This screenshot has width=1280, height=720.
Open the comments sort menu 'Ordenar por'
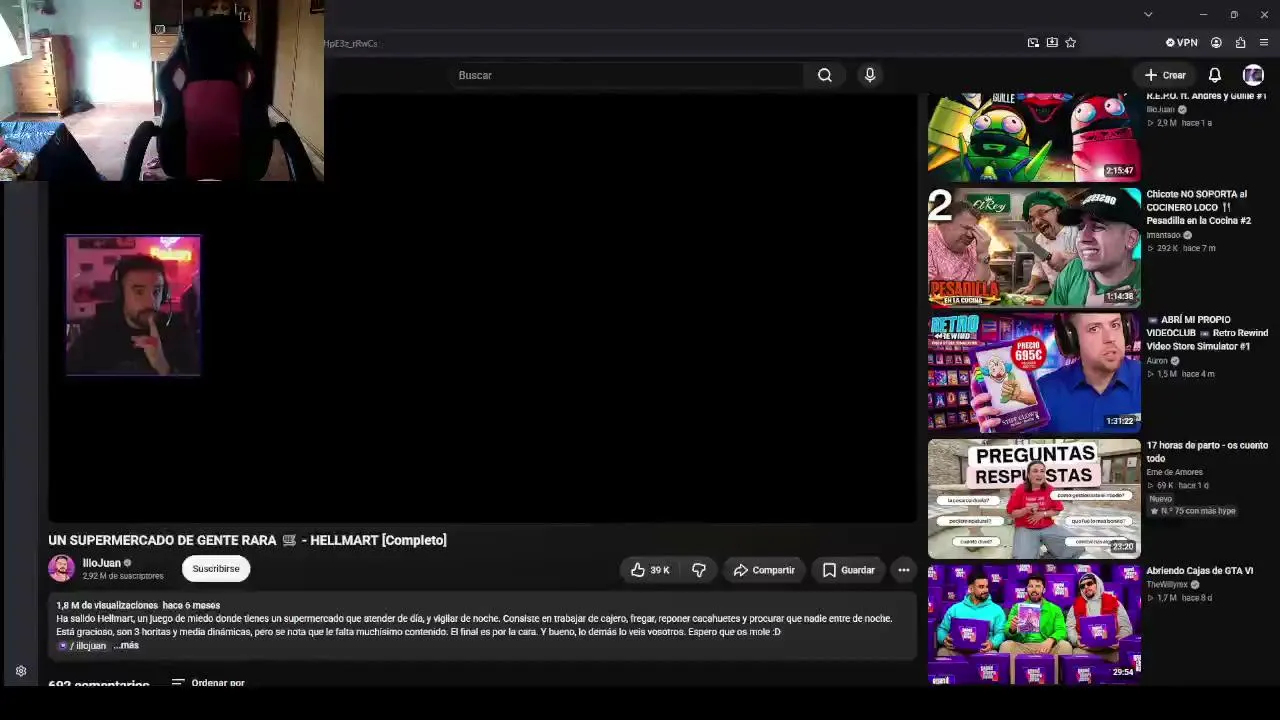[208, 683]
